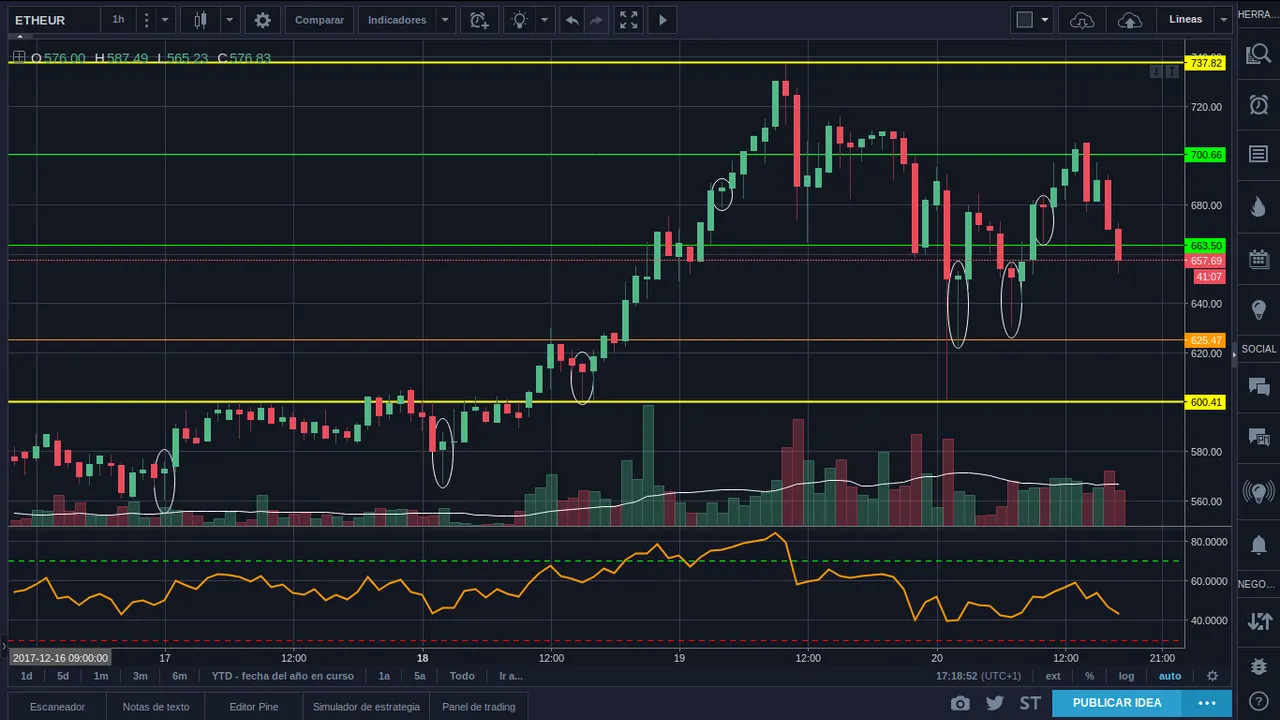Screen dimensions: 1280x720
Task: Select the candlestick chart style icon
Action: [201, 20]
